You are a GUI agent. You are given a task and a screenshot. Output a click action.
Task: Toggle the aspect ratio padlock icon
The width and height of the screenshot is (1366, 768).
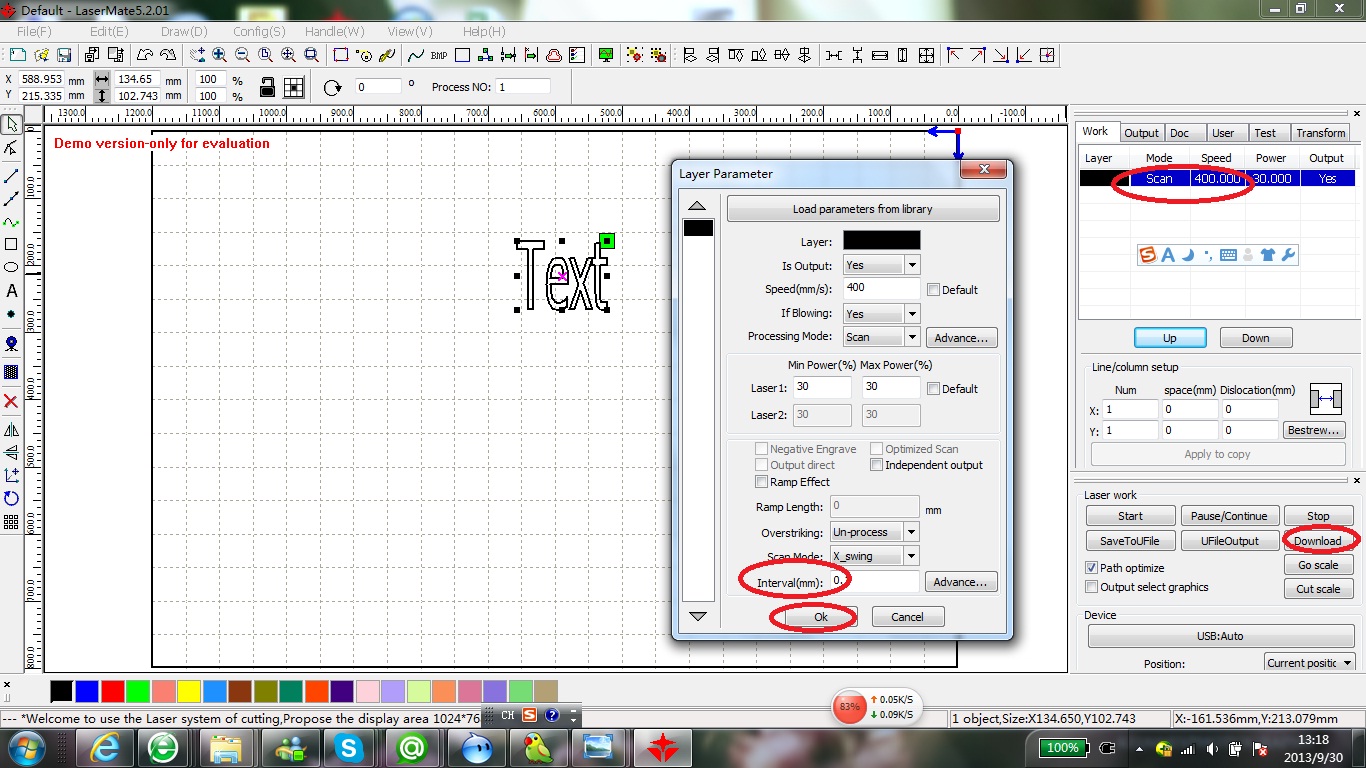click(267, 87)
